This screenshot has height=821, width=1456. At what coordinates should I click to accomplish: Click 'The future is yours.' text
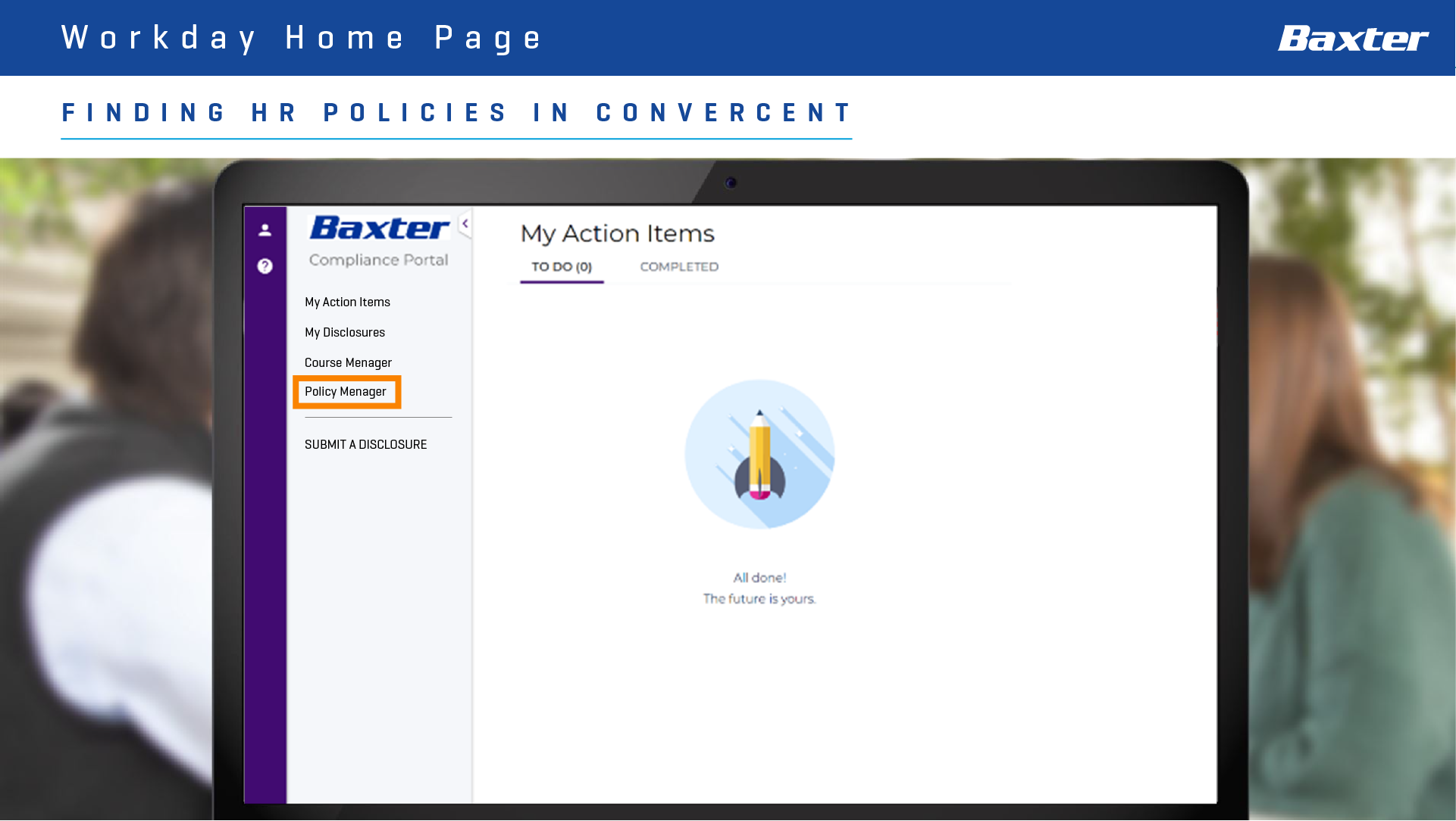point(759,599)
